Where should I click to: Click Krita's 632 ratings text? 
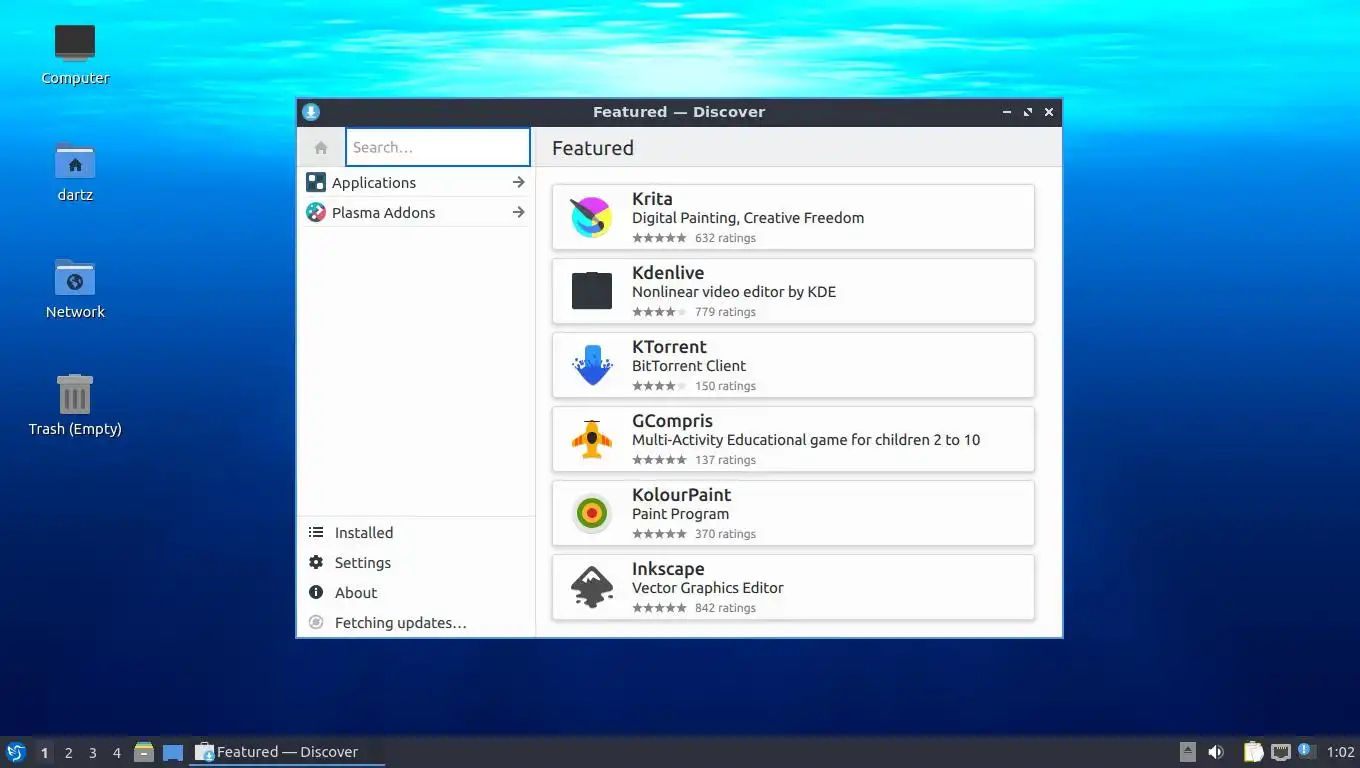click(725, 238)
